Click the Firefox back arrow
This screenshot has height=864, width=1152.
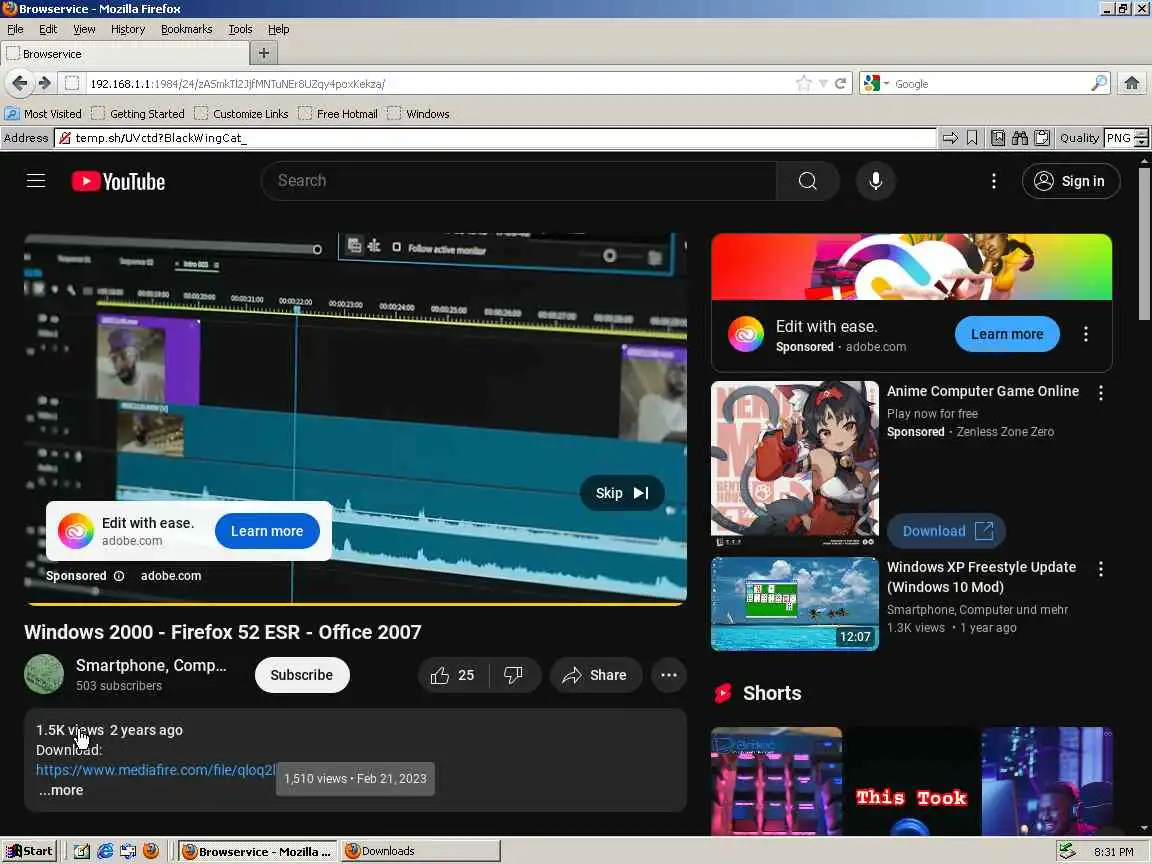click(x=20, y=83)
